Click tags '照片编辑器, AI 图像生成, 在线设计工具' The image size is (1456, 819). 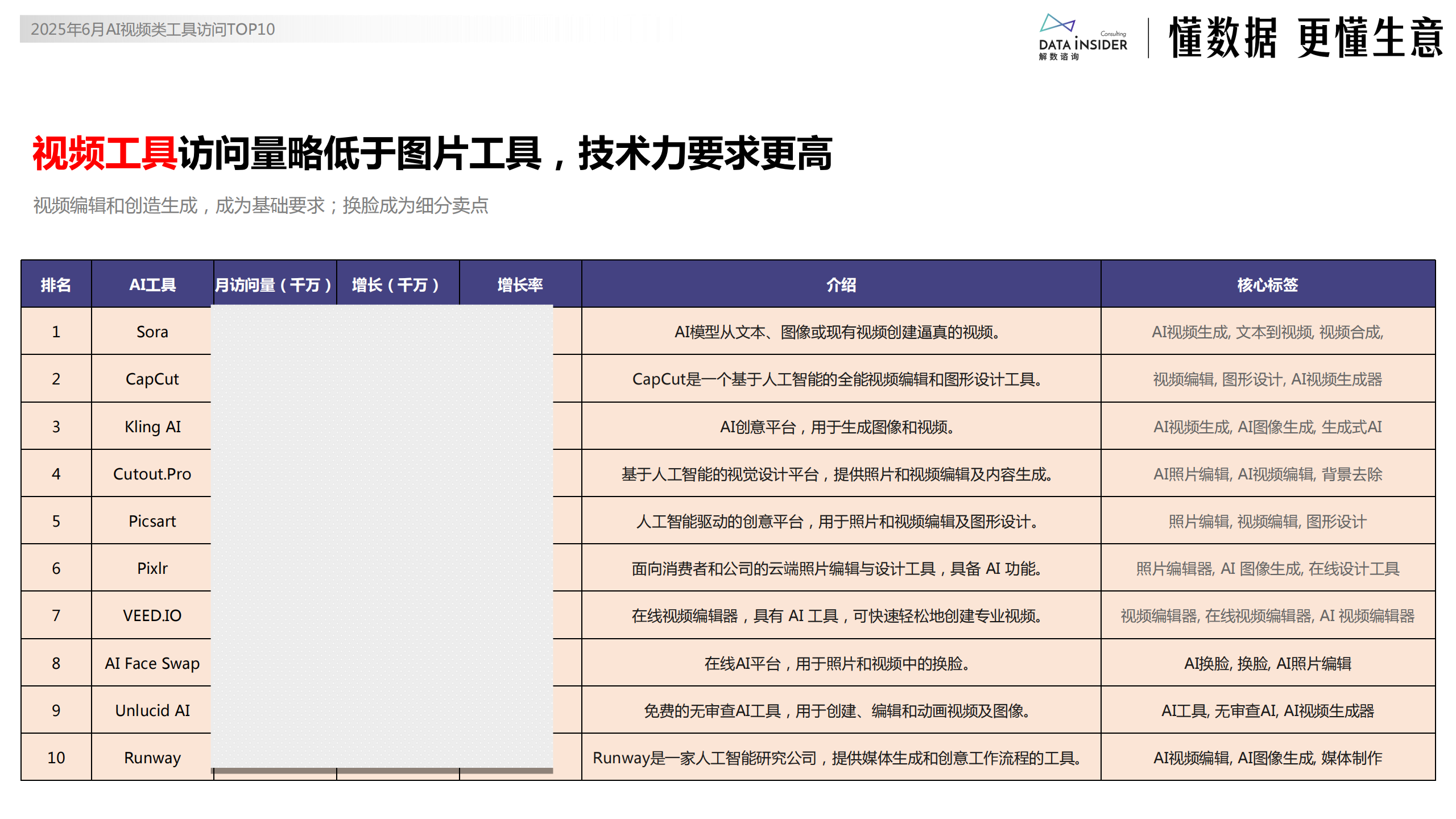point(1268,569)
